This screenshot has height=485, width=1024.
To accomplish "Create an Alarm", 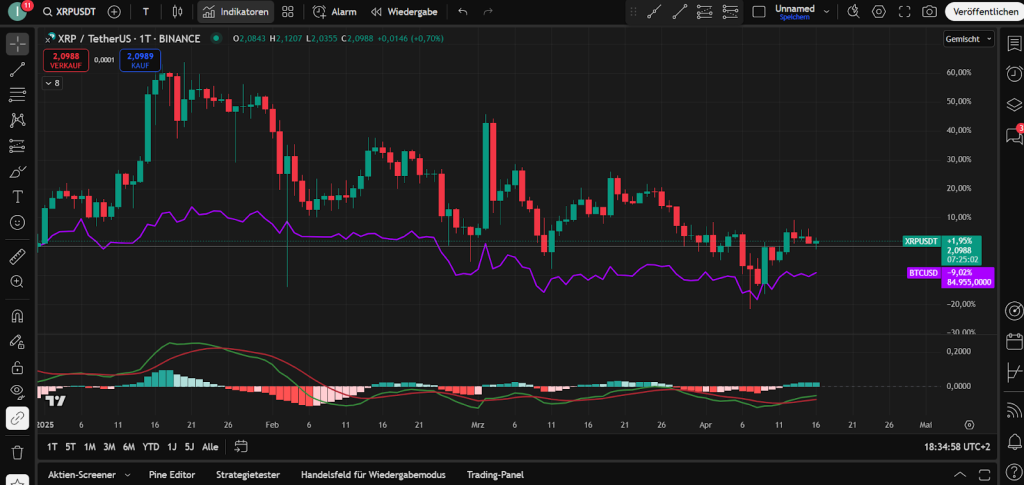I will click(334, 12).
